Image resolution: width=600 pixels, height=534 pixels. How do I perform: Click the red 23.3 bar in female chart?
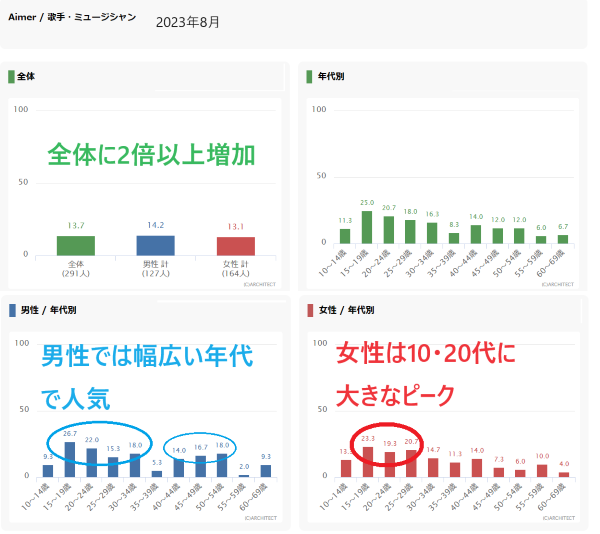click(x=367, y=462)
